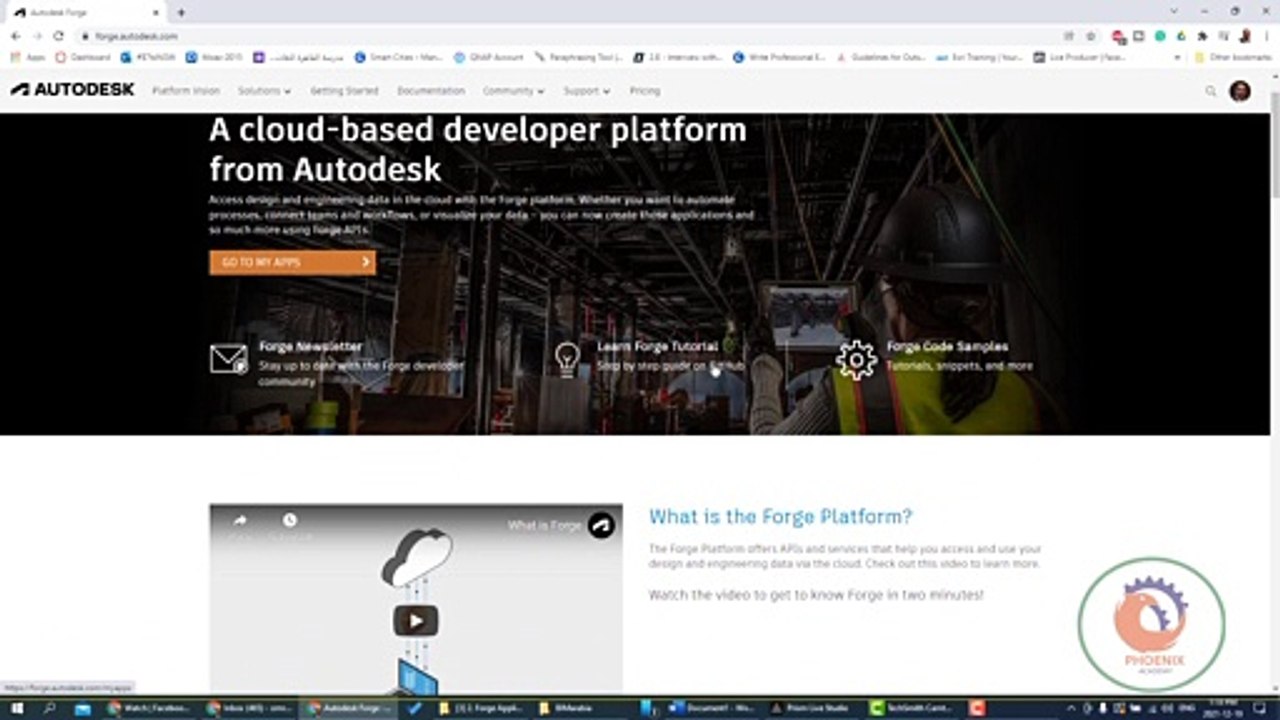Click the watch later clock on video
This screenshot has height=720, width=1280.
click(x=289, y=521)
